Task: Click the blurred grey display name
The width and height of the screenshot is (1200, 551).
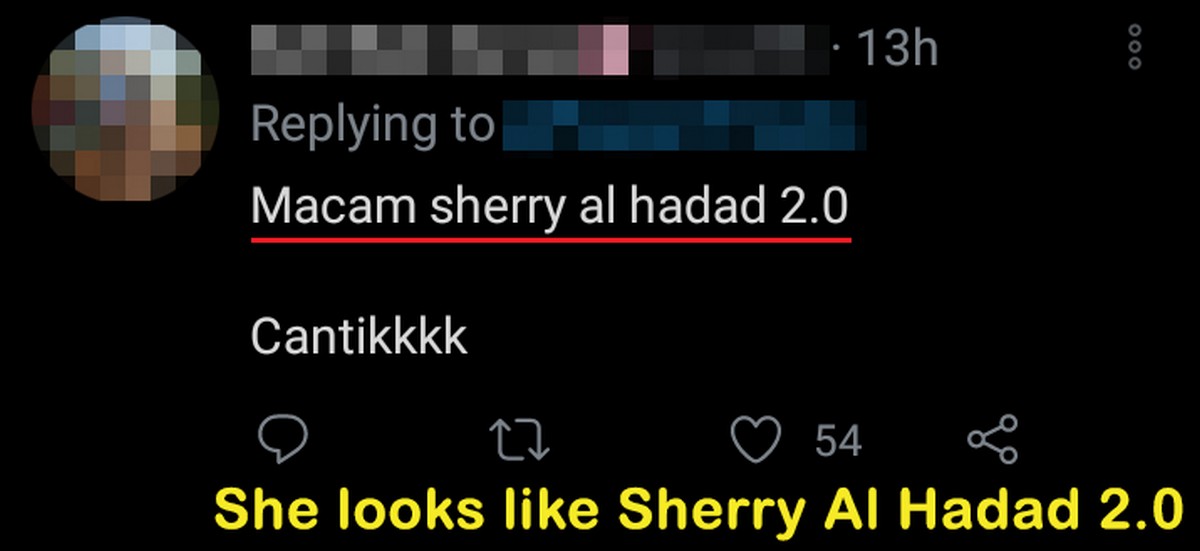Action: pyautogui.click(x=415, y=49)
